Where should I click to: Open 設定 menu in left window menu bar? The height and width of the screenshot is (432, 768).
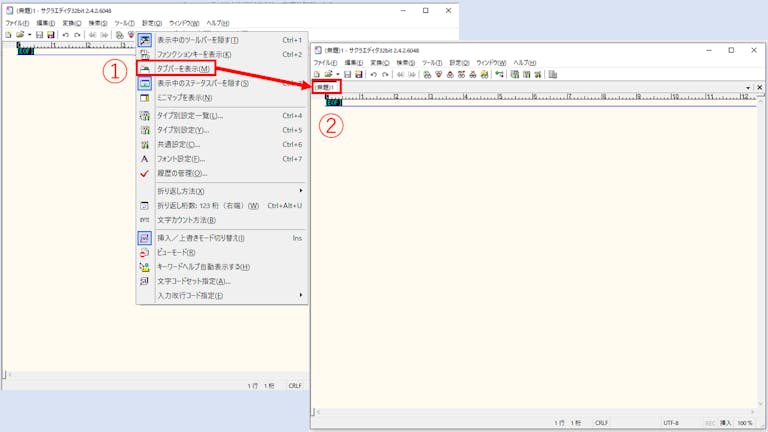tap(151, 23)
